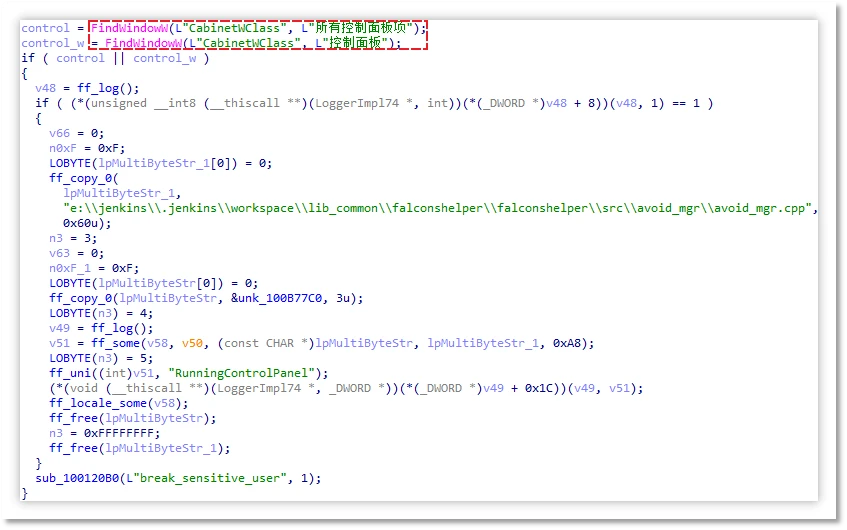Click the ff_some function call
The width and height of the screenshot is (847, 530).
(x=115, y=344)
